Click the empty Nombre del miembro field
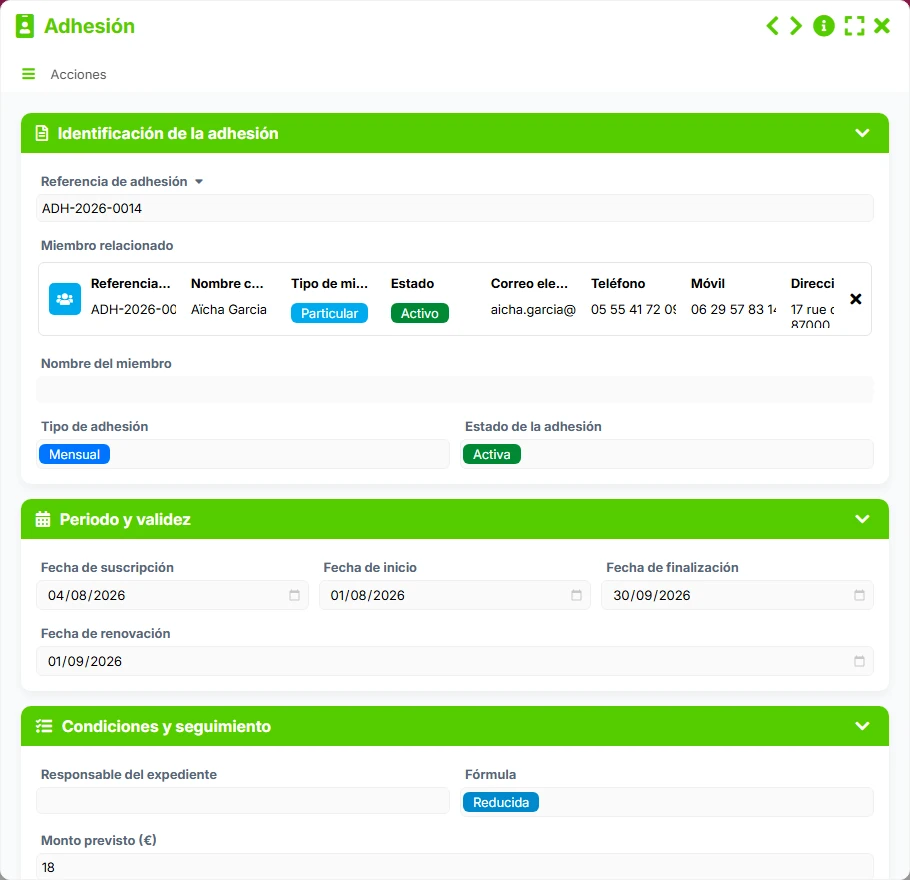Image resolution: width=910 pixels, height=880 pixels. 454,390
